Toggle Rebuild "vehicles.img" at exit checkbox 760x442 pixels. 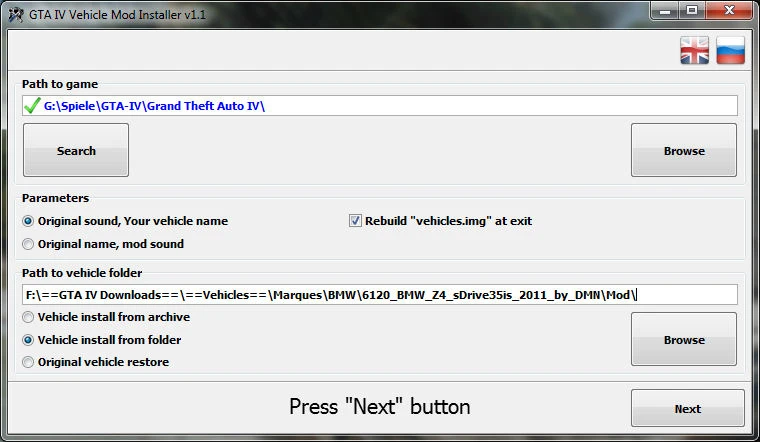click(x=355, y=221)
